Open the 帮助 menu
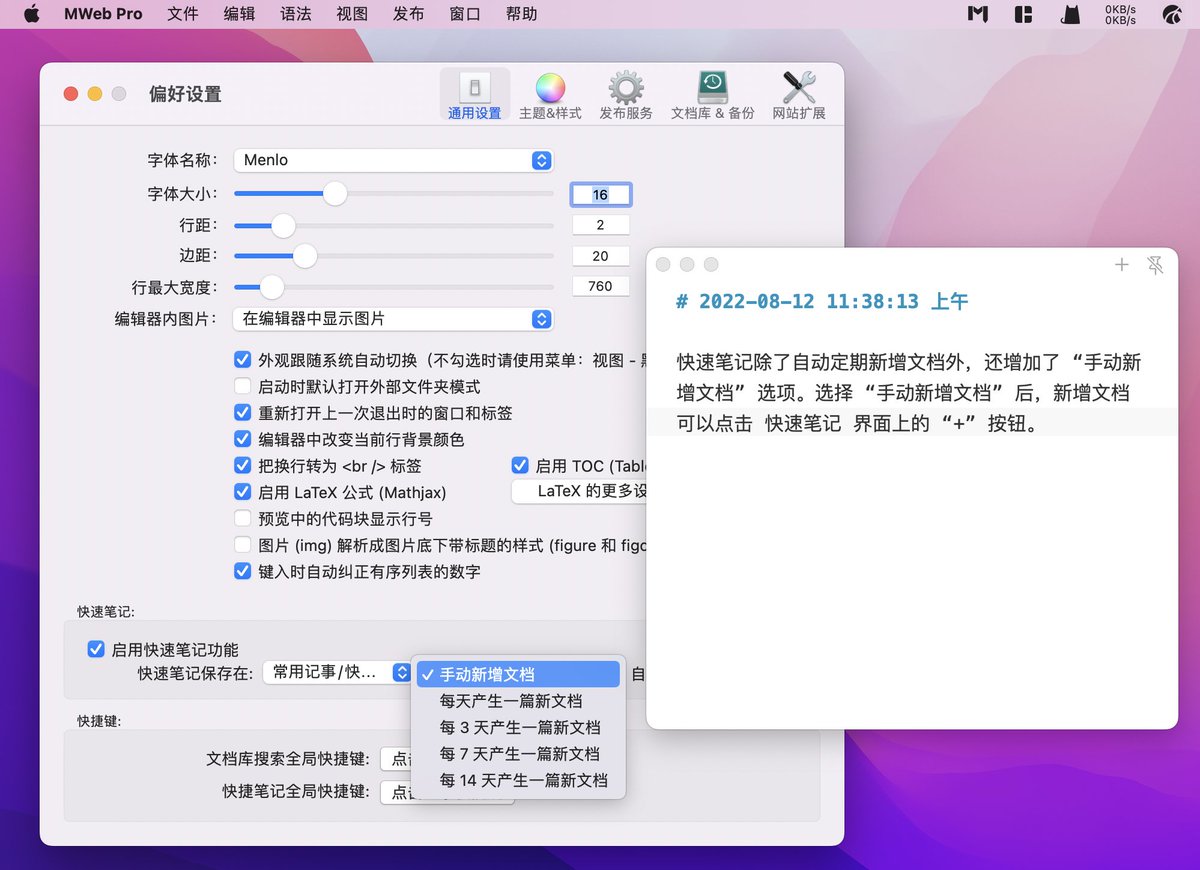Viewport: 1200px width, 870px height. point(522,14)
